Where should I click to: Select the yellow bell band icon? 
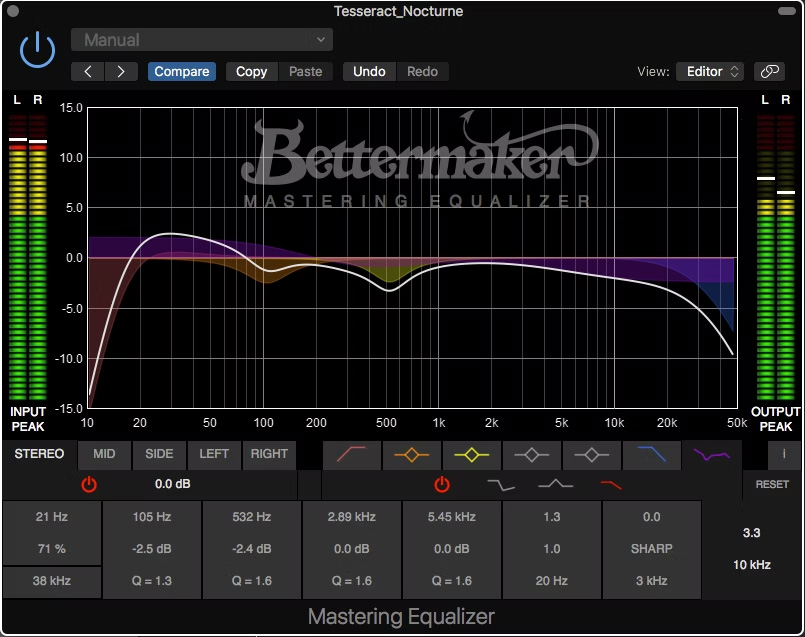[472, 455]
